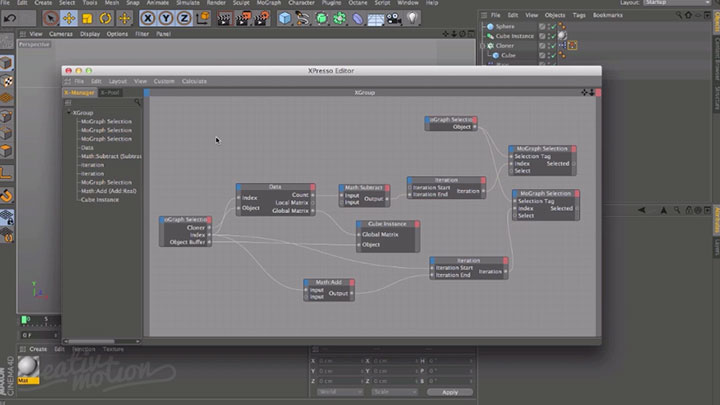Viewport: 720px width, 405px height.
Task: Open the Scale dropdown in Coordinates manager
Action: click(394, 392)
